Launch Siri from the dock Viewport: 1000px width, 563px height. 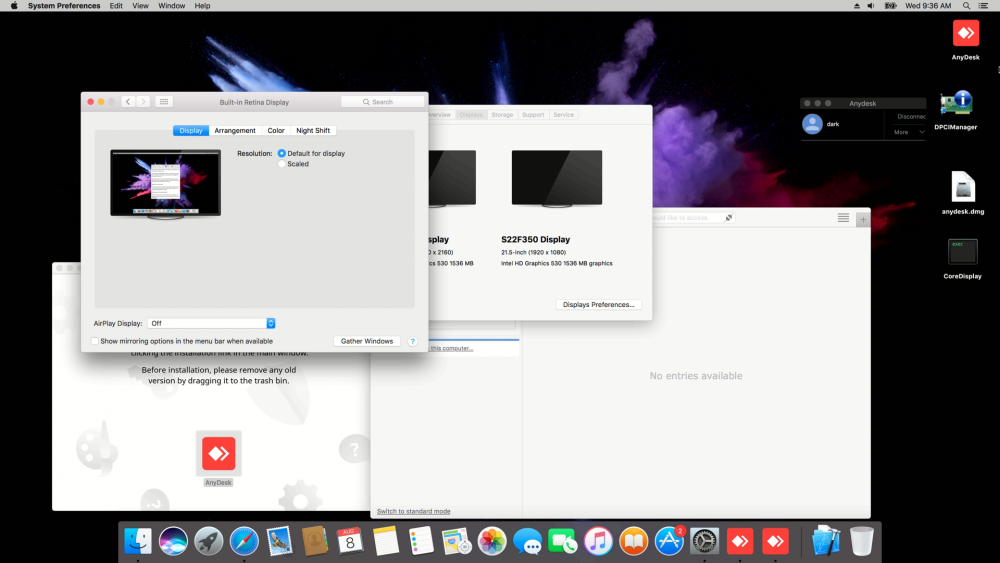(173, 541)
